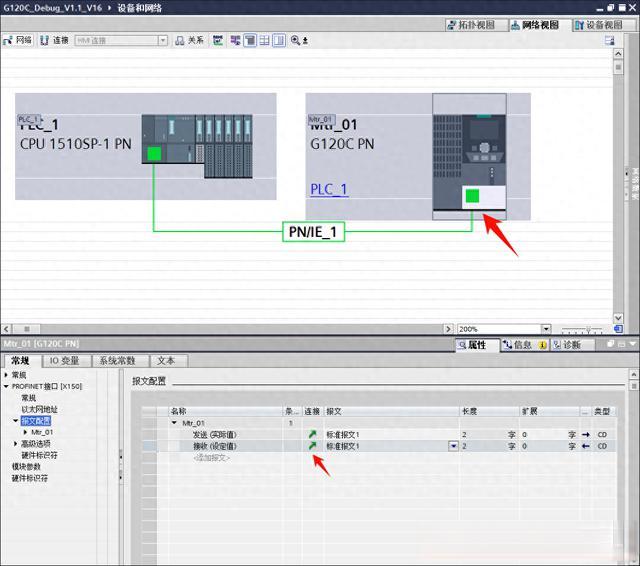This screenshot has height=566, width=640.
Task: Click the zoom magnifier toolbar icon
Action: (295, 40)
